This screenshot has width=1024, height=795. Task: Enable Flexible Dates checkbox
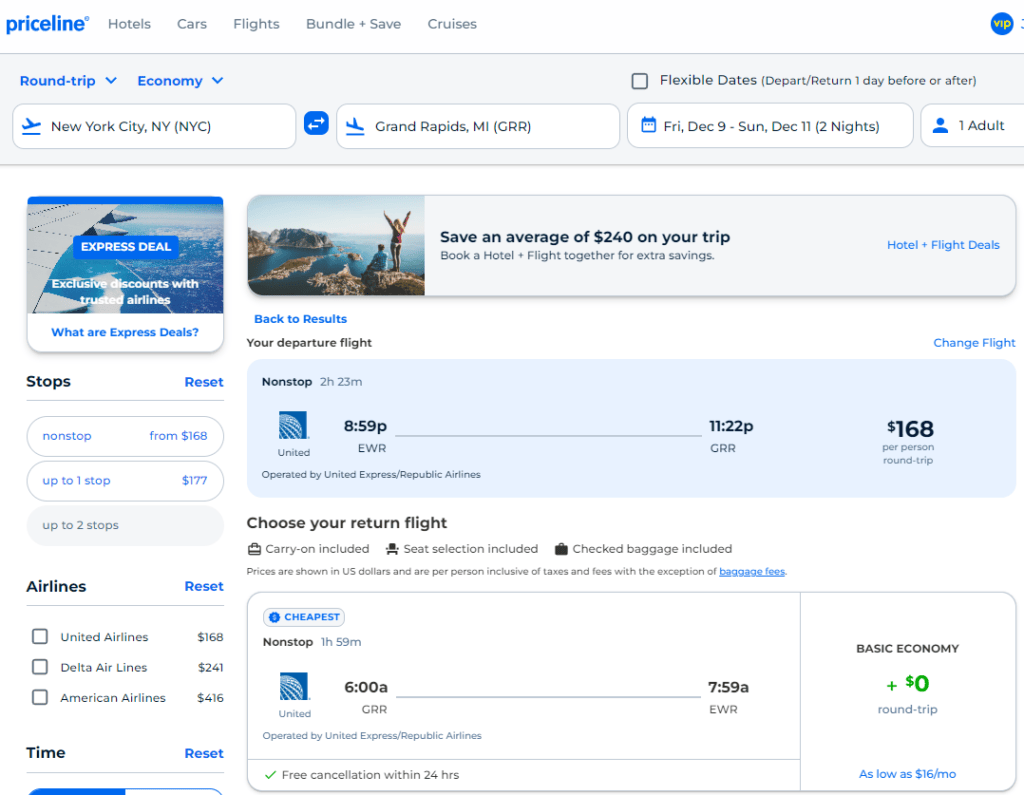[639, 81]
